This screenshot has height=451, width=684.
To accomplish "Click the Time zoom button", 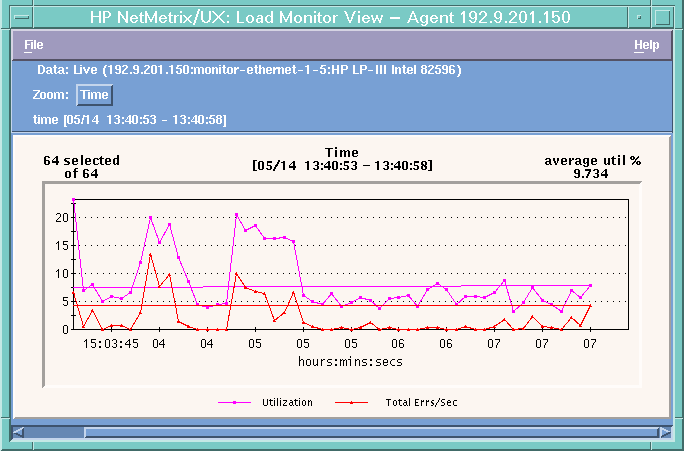I will pyautogui.click(x=95, y=95).
